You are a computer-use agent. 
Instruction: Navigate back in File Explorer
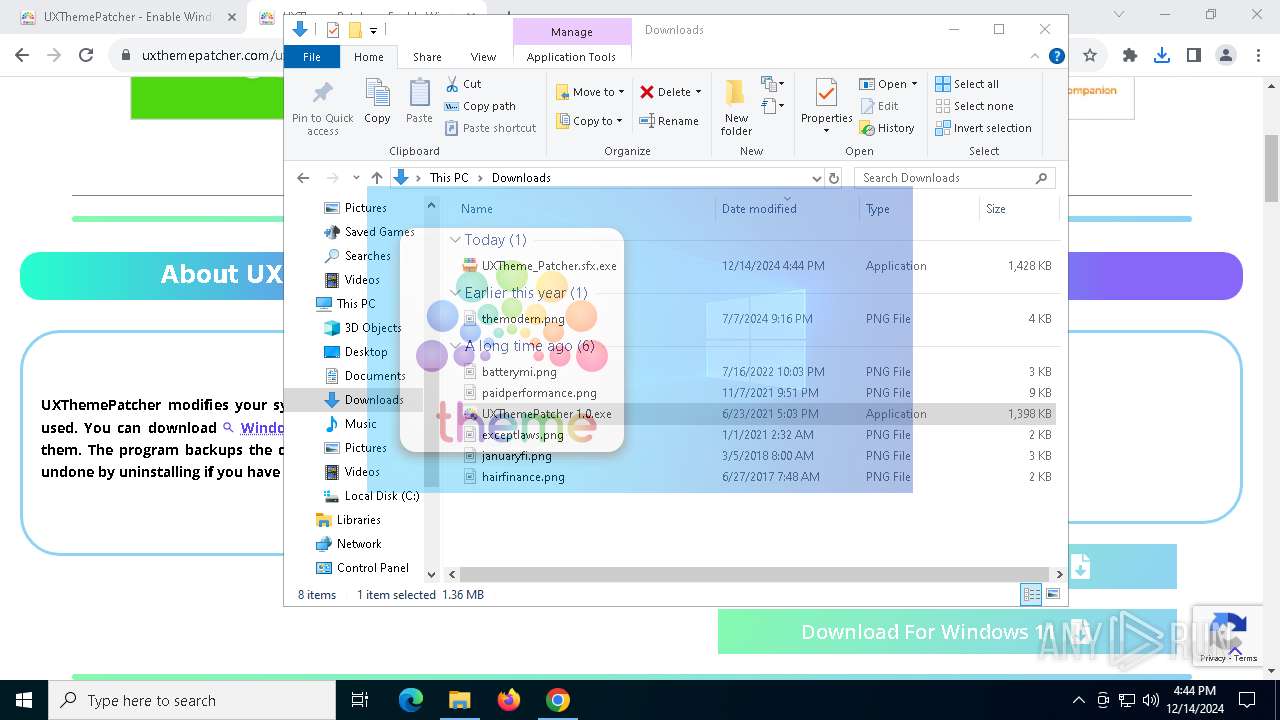point(303,178)
